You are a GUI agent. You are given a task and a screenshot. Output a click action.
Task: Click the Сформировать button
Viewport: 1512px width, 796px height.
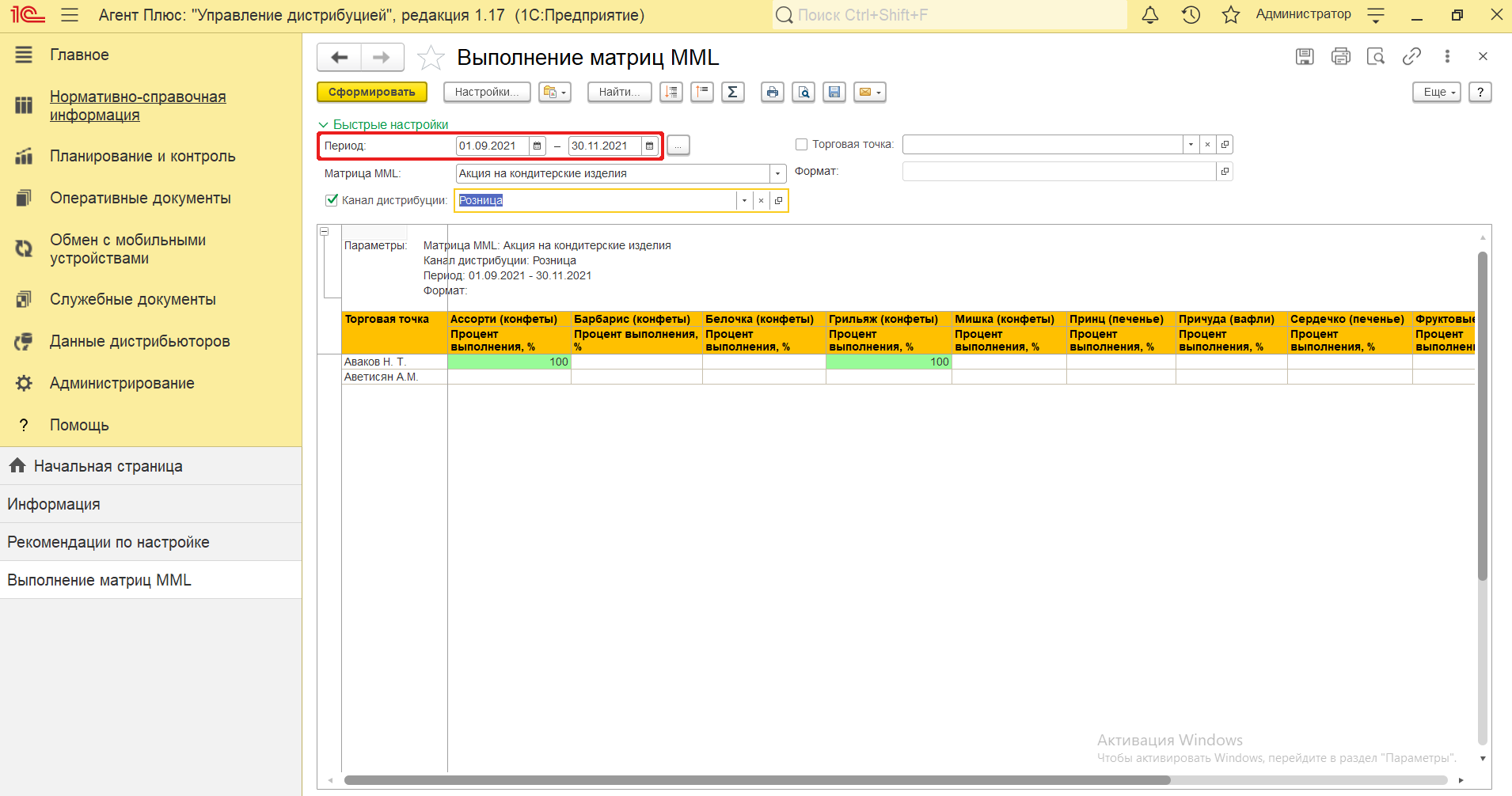tap(372, 92)
